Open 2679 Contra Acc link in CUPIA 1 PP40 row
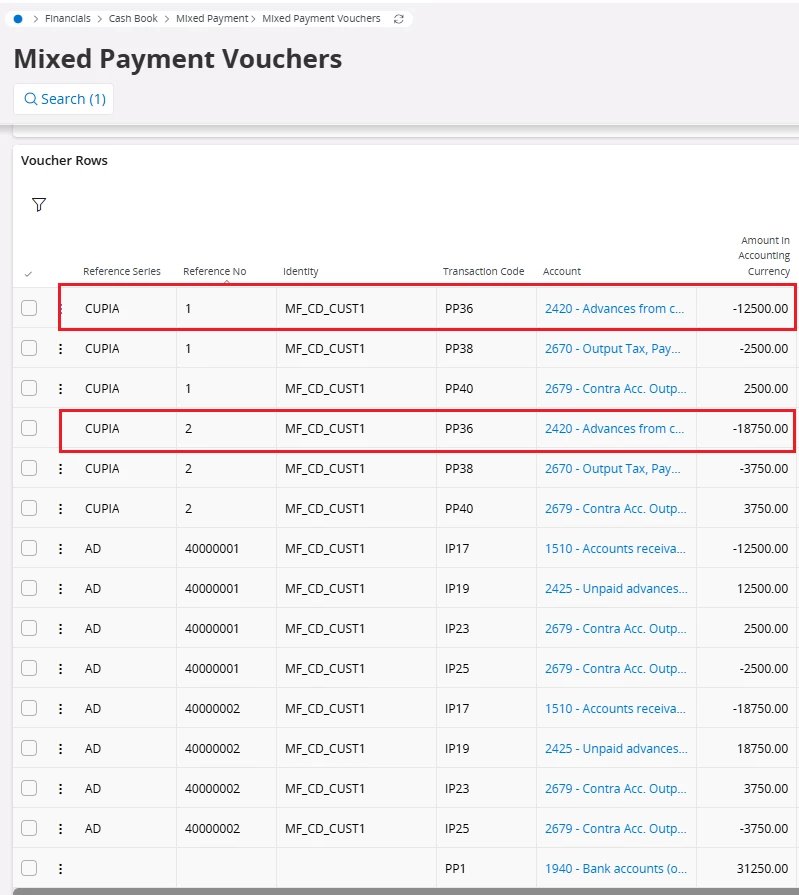 tap(615, 389)
